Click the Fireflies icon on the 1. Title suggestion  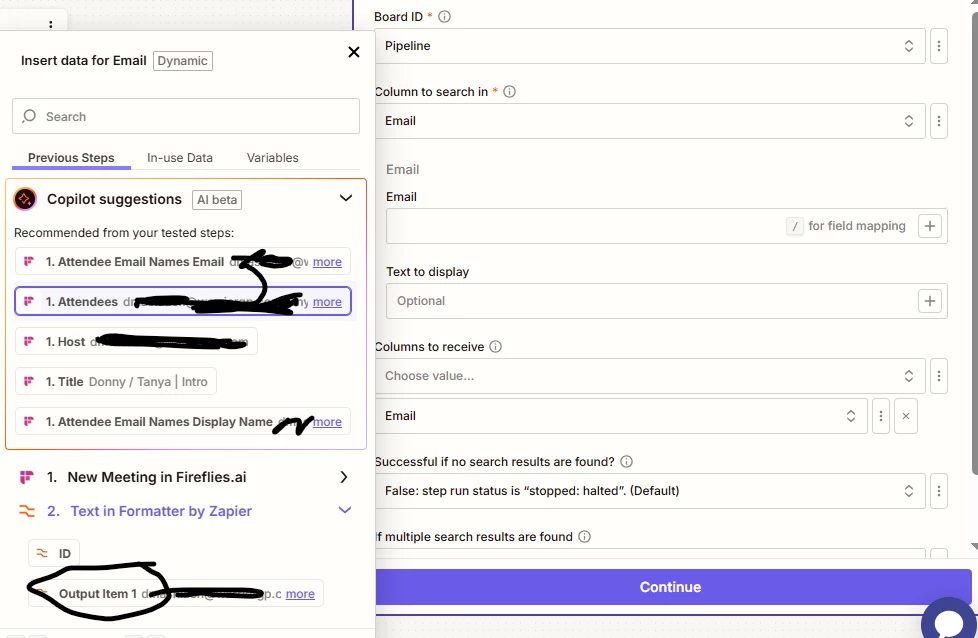(29, 381)
